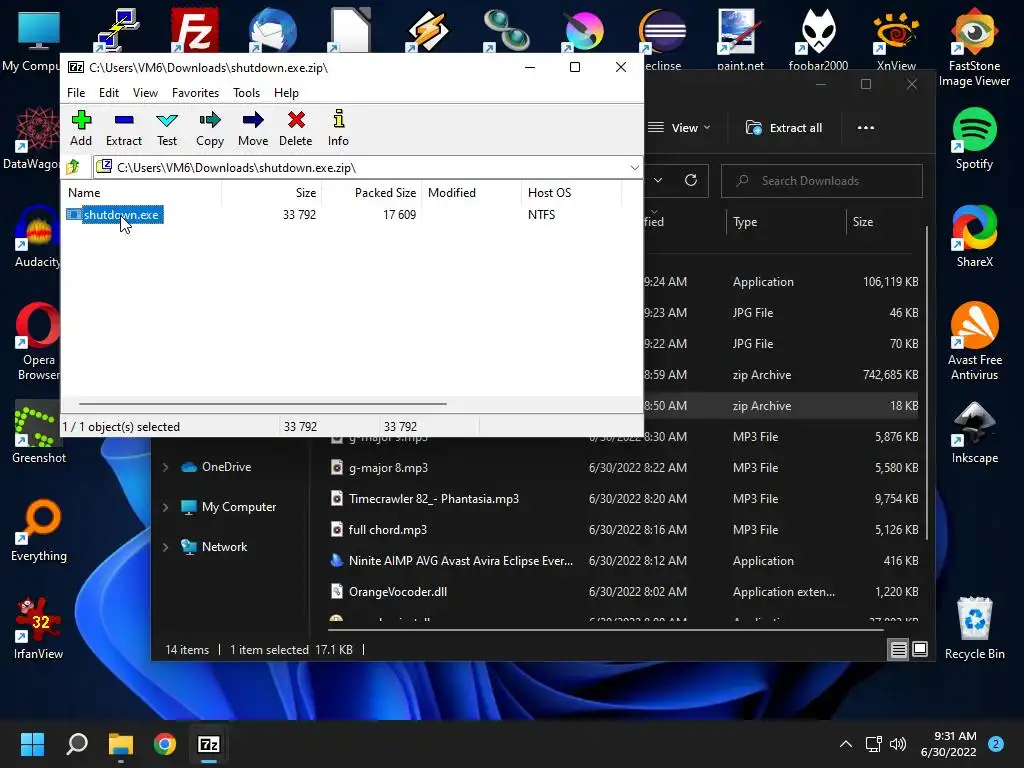Switch Explorer to details view layout

tap(899, 649)
